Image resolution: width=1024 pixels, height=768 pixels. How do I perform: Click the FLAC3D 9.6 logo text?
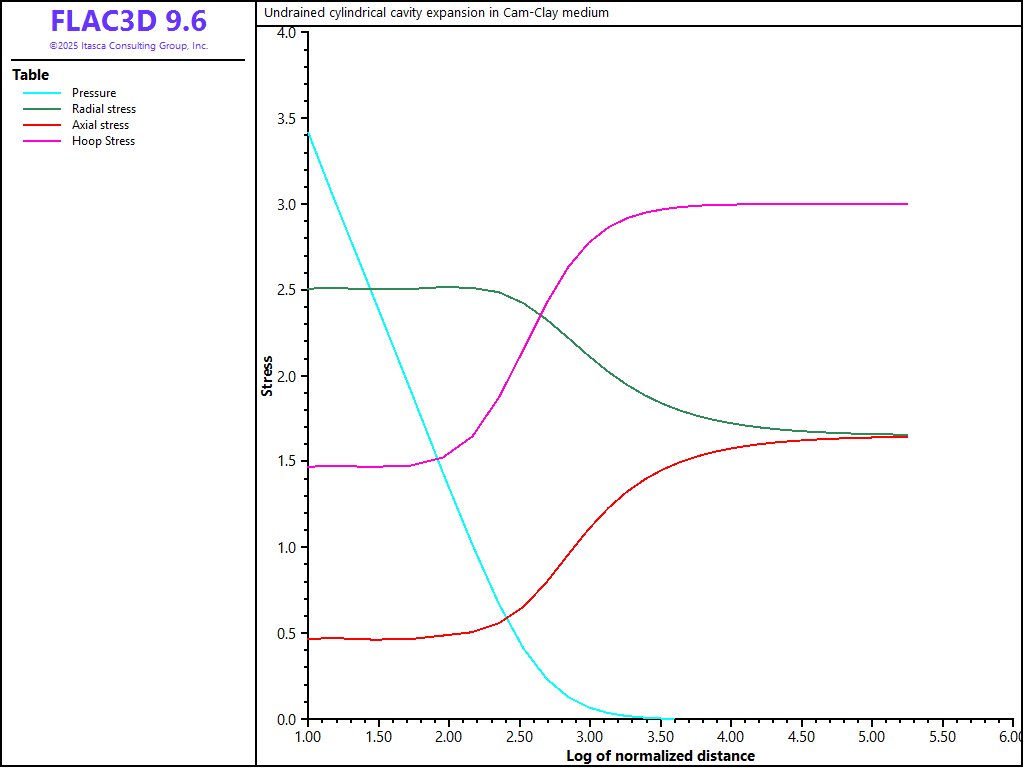(128, 21)
